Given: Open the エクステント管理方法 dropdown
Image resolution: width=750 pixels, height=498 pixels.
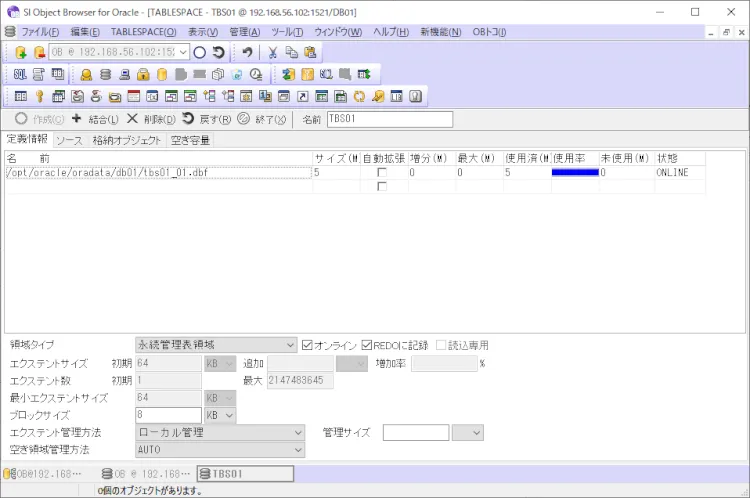Looking at the screenshot, I should 298,432.
